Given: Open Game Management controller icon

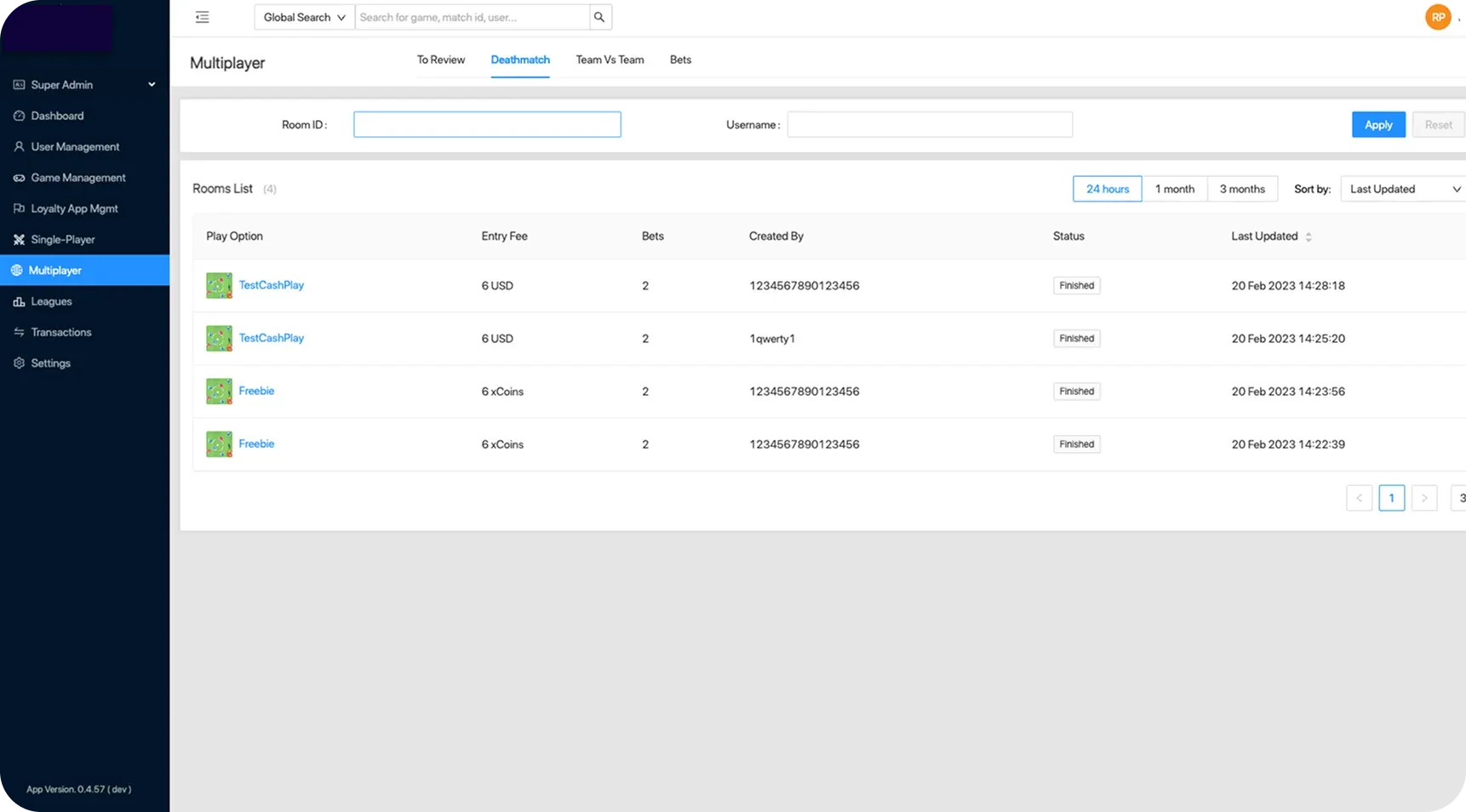Looking at the screenshot, I should (x=19, y=178).
